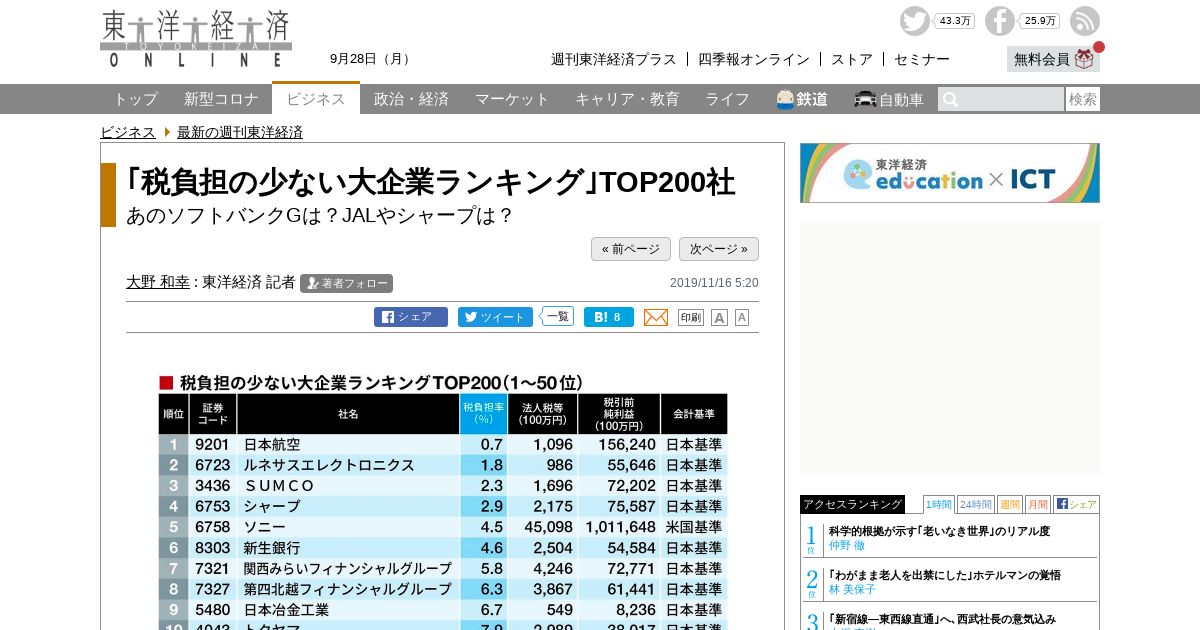Open the 政治・経済 navigation tab
The width and height of the screenshot is (1200, 630).
411,99
